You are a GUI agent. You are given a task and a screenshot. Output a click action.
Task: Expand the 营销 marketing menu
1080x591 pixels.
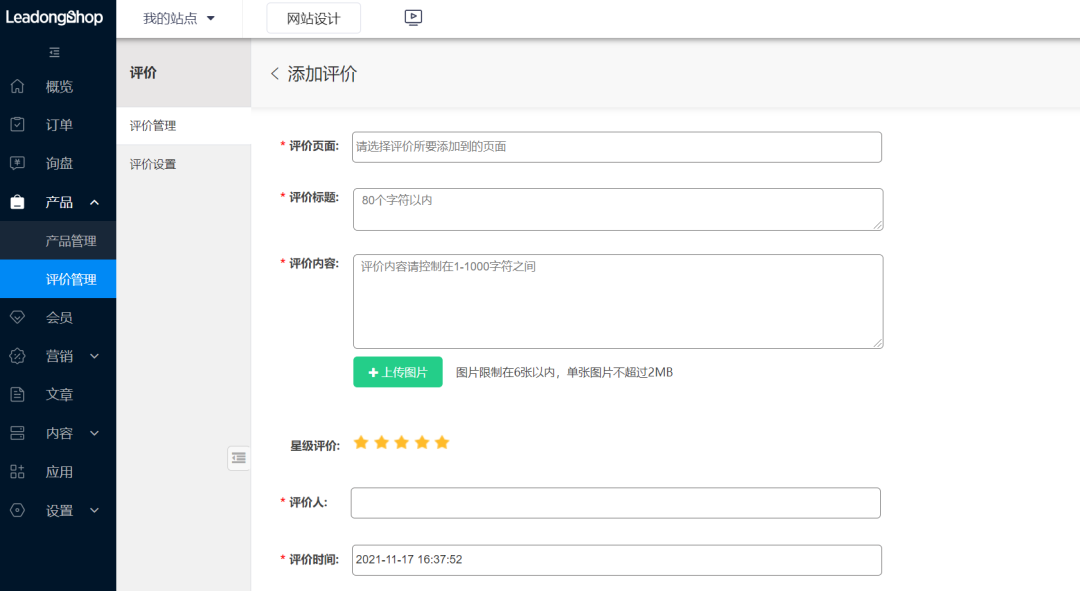pyautogui.click(x=94, y=356)
